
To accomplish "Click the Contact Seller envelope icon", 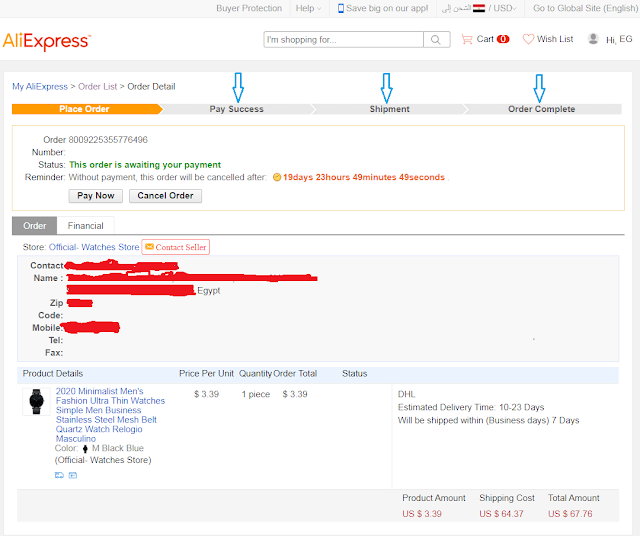I will tap(149, 247).
